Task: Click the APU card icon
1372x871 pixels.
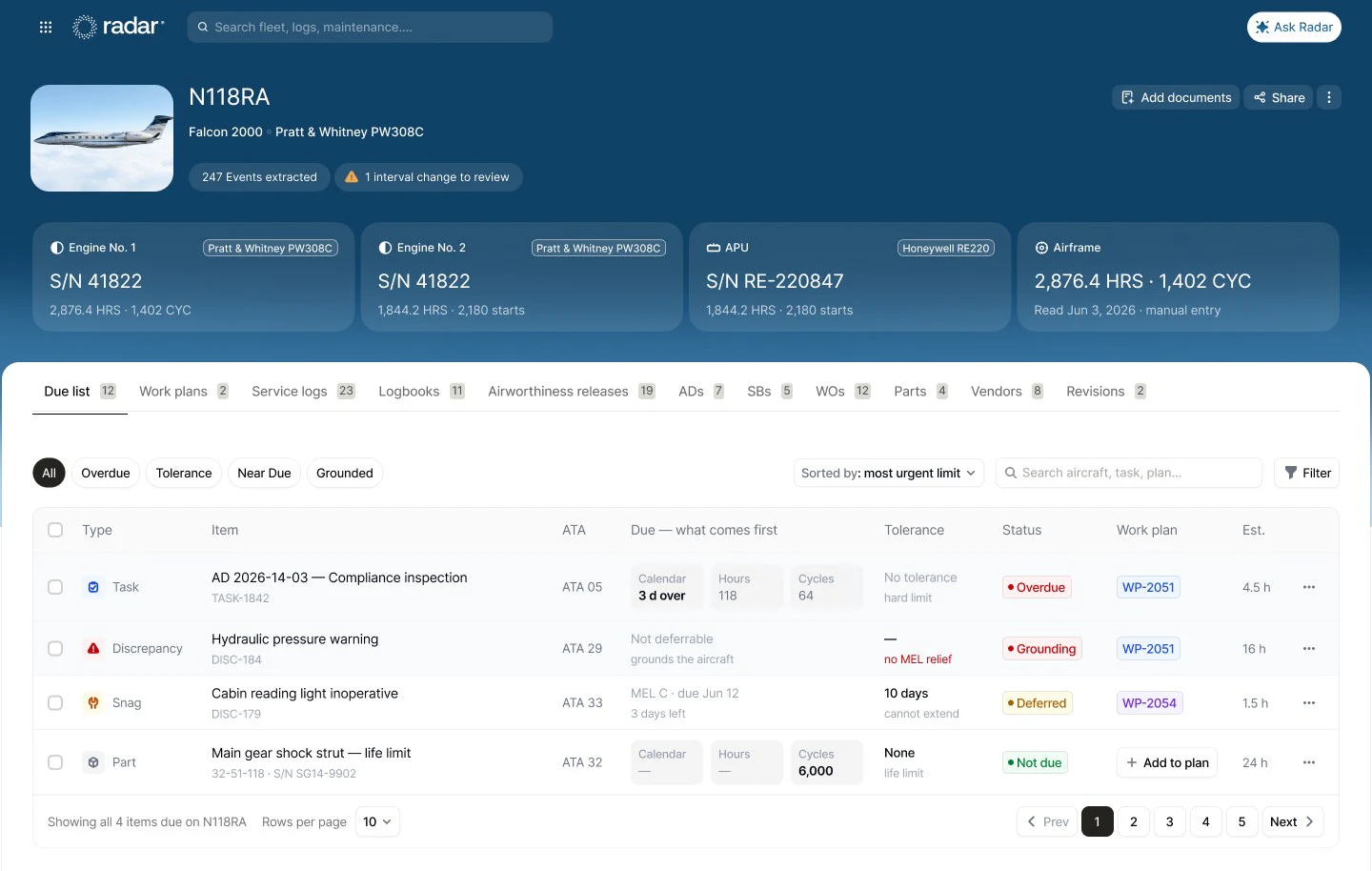Action: 713,248
